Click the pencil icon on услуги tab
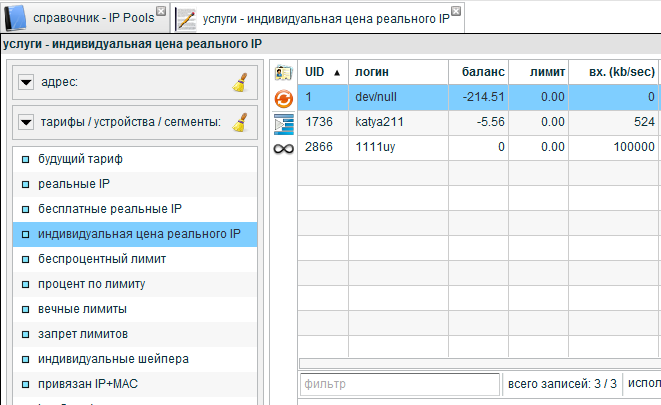The image size is (661, 405). coord(185,19)
